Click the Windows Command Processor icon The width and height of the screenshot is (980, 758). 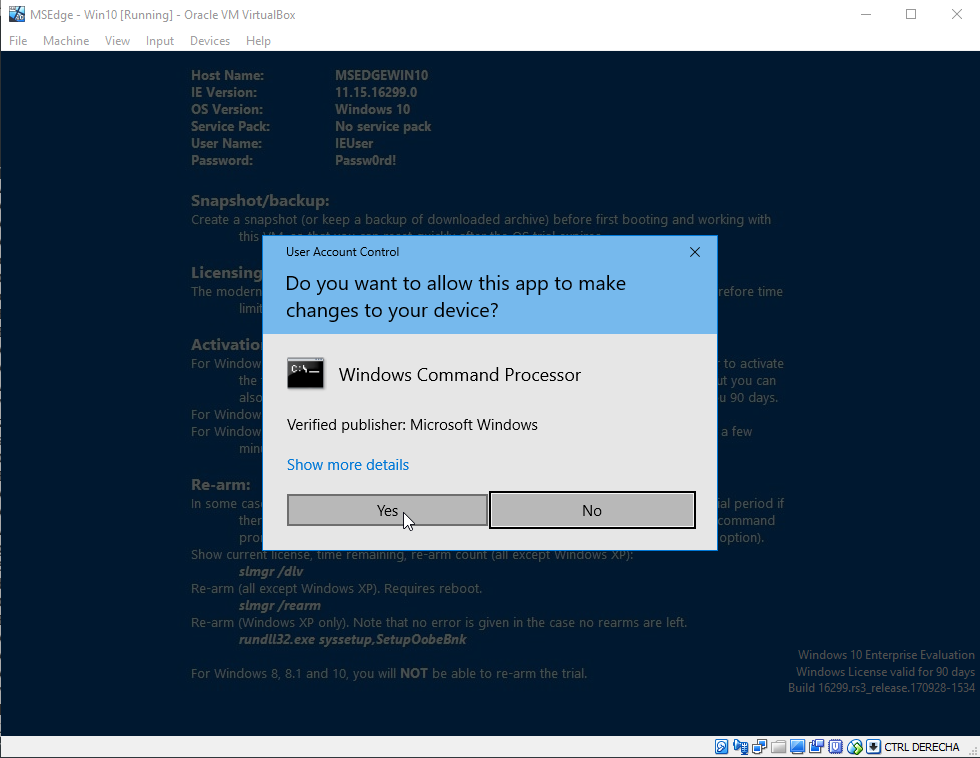pyautogui.click(x=305, y=374)
